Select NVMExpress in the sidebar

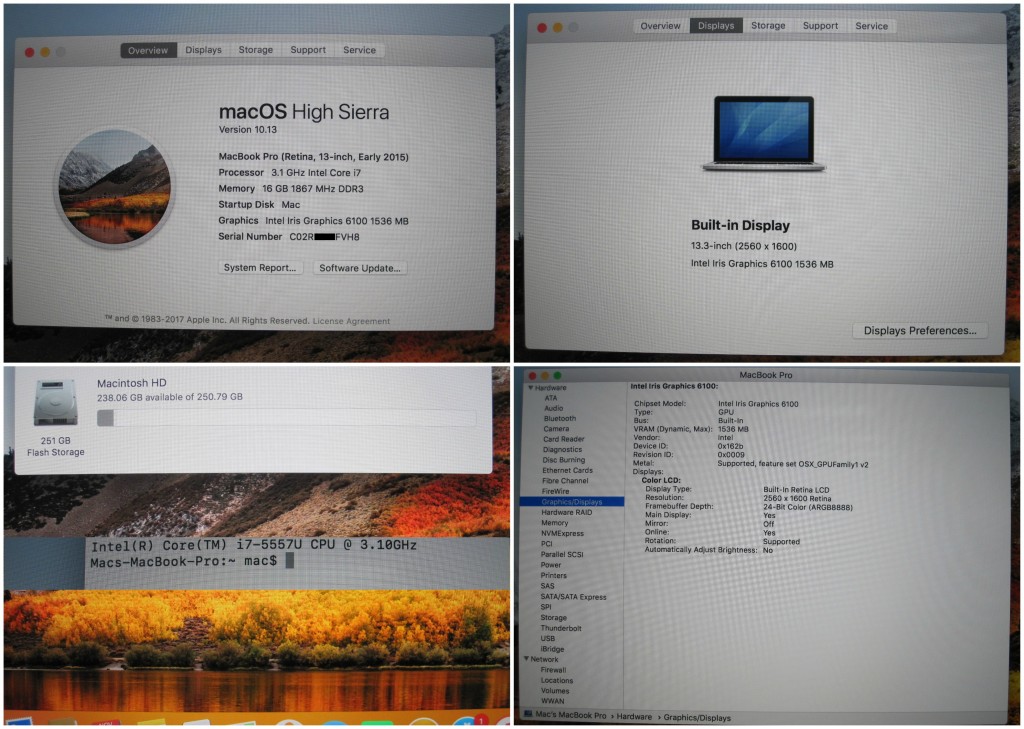pos(562,534)
